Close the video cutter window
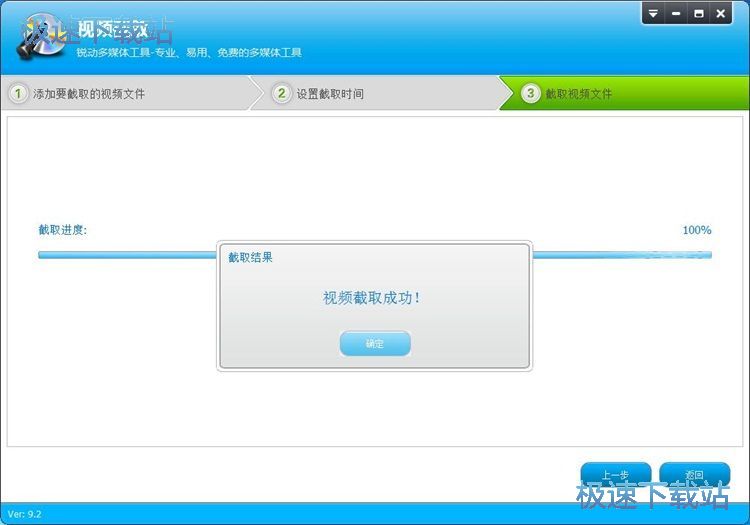 [721, 14]
